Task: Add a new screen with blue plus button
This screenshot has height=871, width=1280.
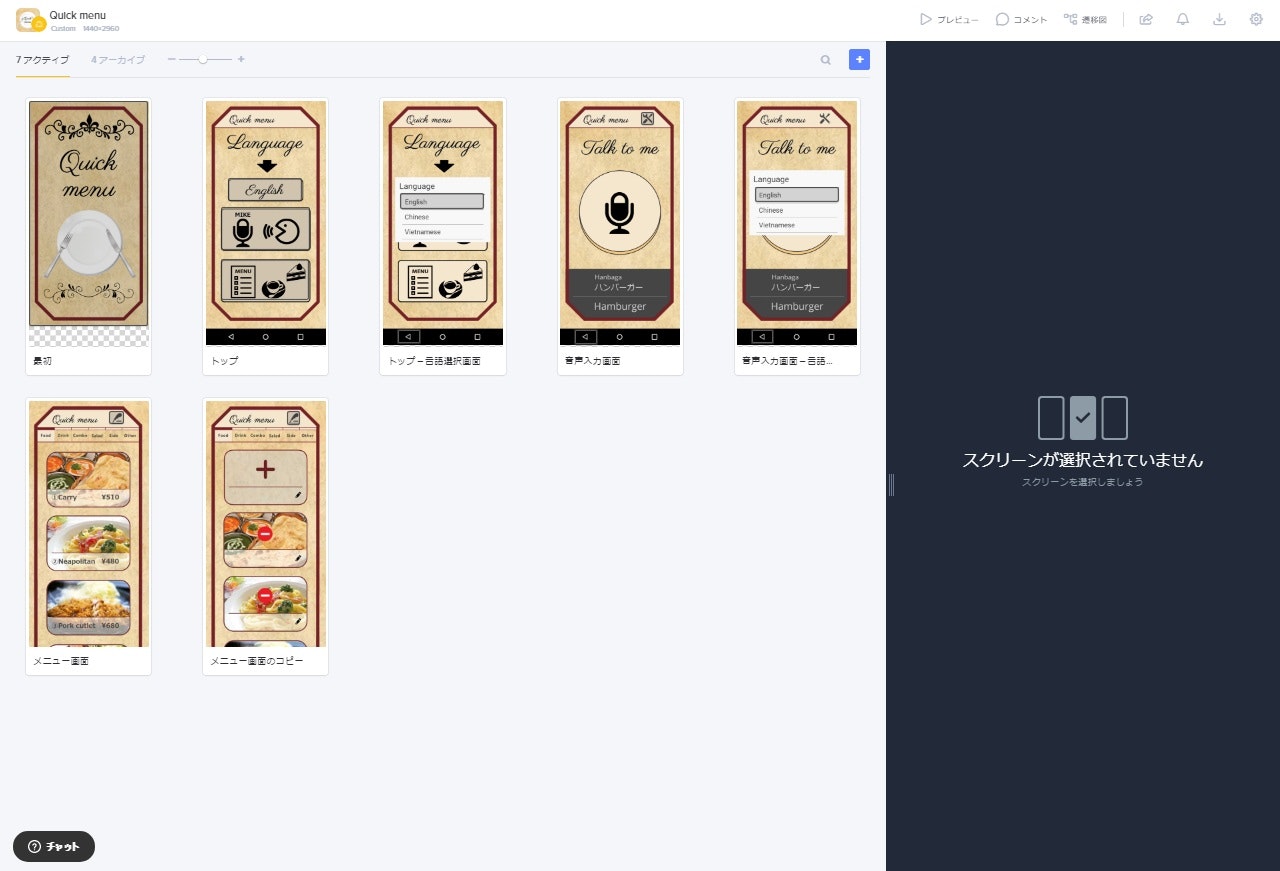Action: [x=859, y=60]
